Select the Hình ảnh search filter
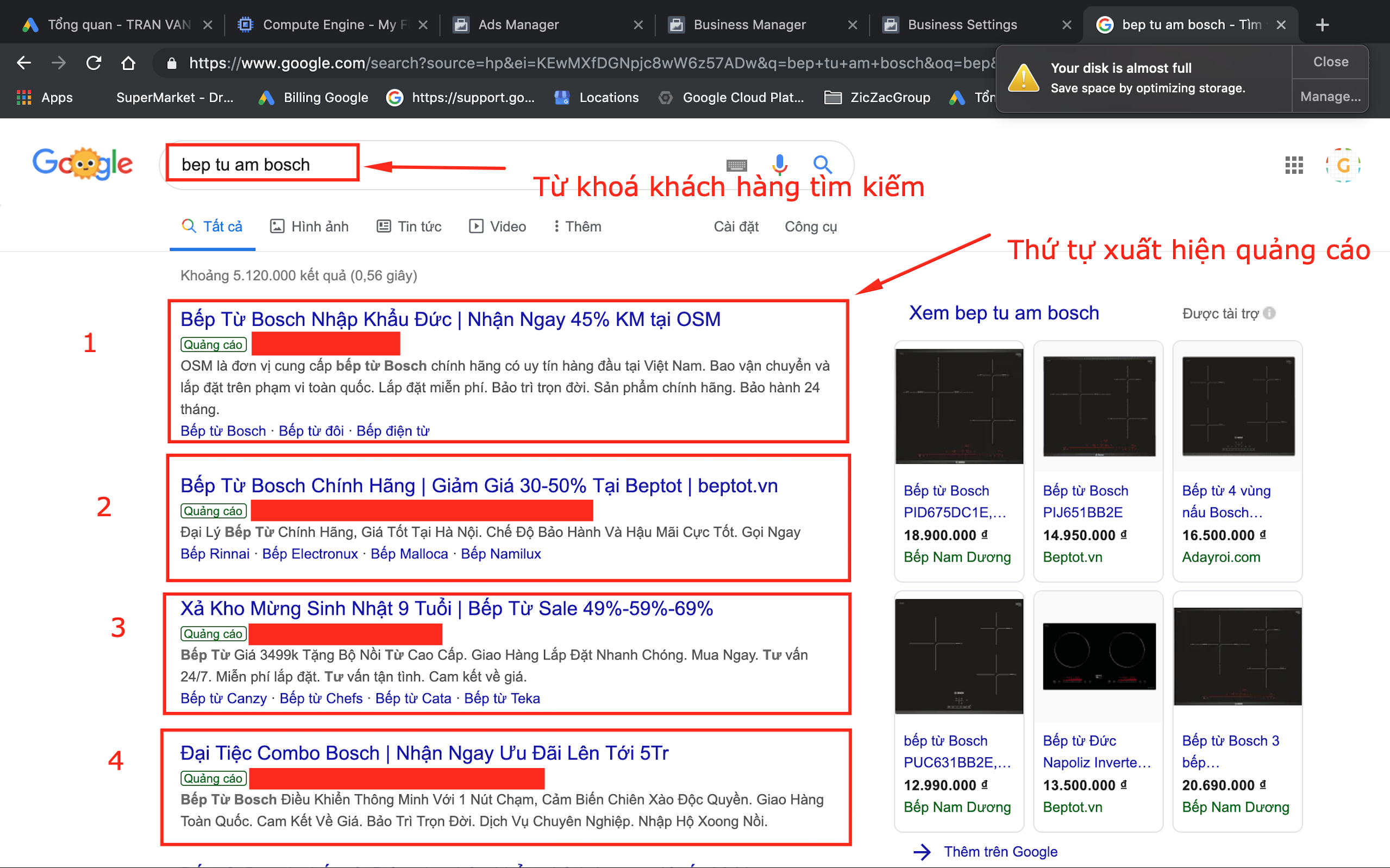1390x868 pixels. pos(310,226)
